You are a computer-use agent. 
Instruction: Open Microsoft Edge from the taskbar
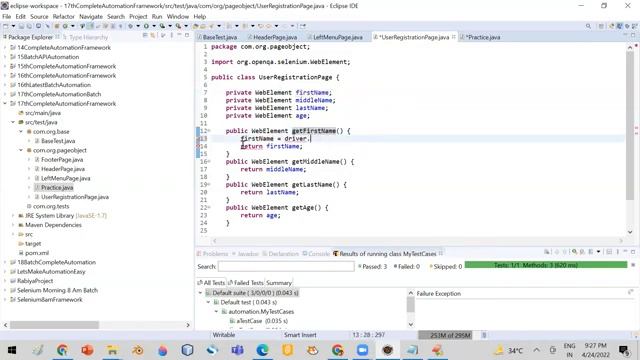[262, 350]
